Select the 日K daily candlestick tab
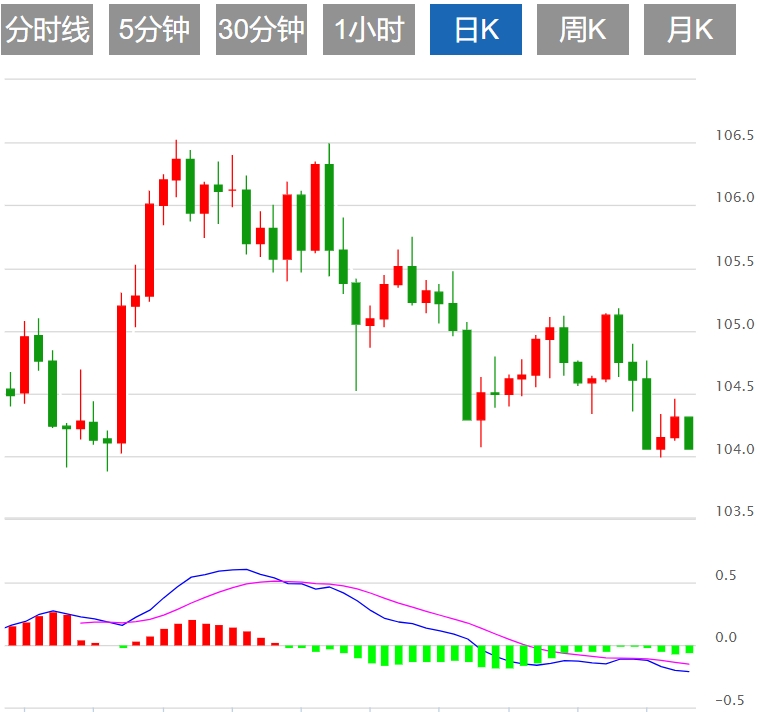The width and height of the screenshot is (760, 712). [476, 30]
